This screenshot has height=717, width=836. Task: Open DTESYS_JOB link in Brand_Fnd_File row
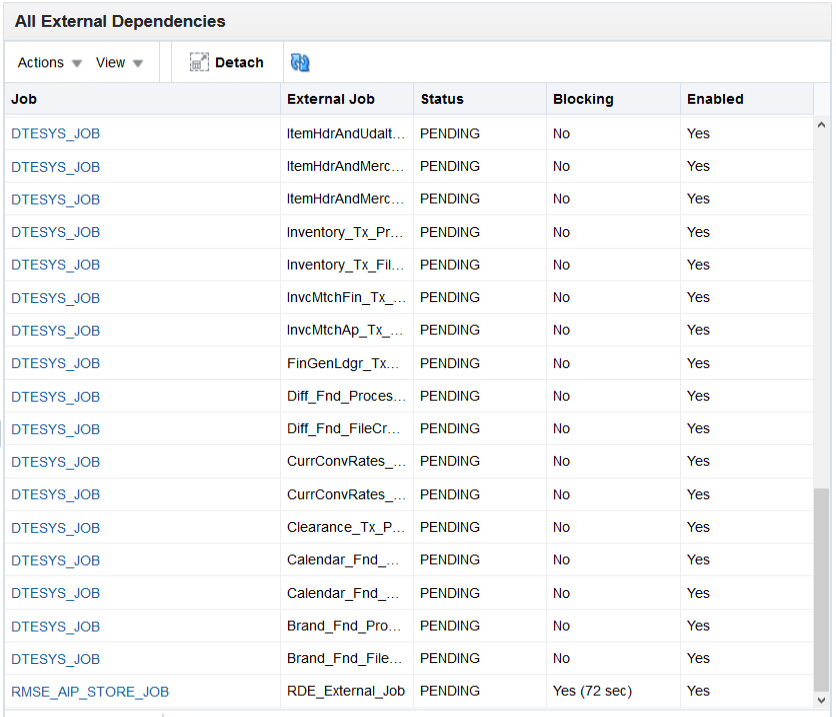tap(55, 659)
